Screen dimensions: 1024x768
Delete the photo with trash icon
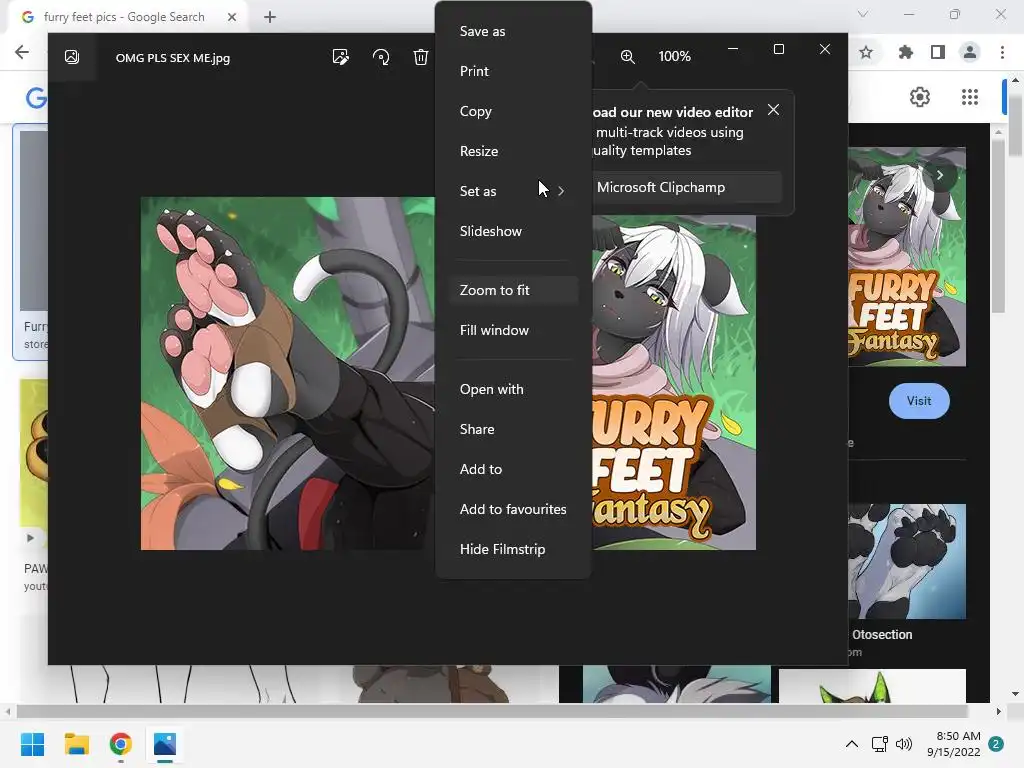421,57
